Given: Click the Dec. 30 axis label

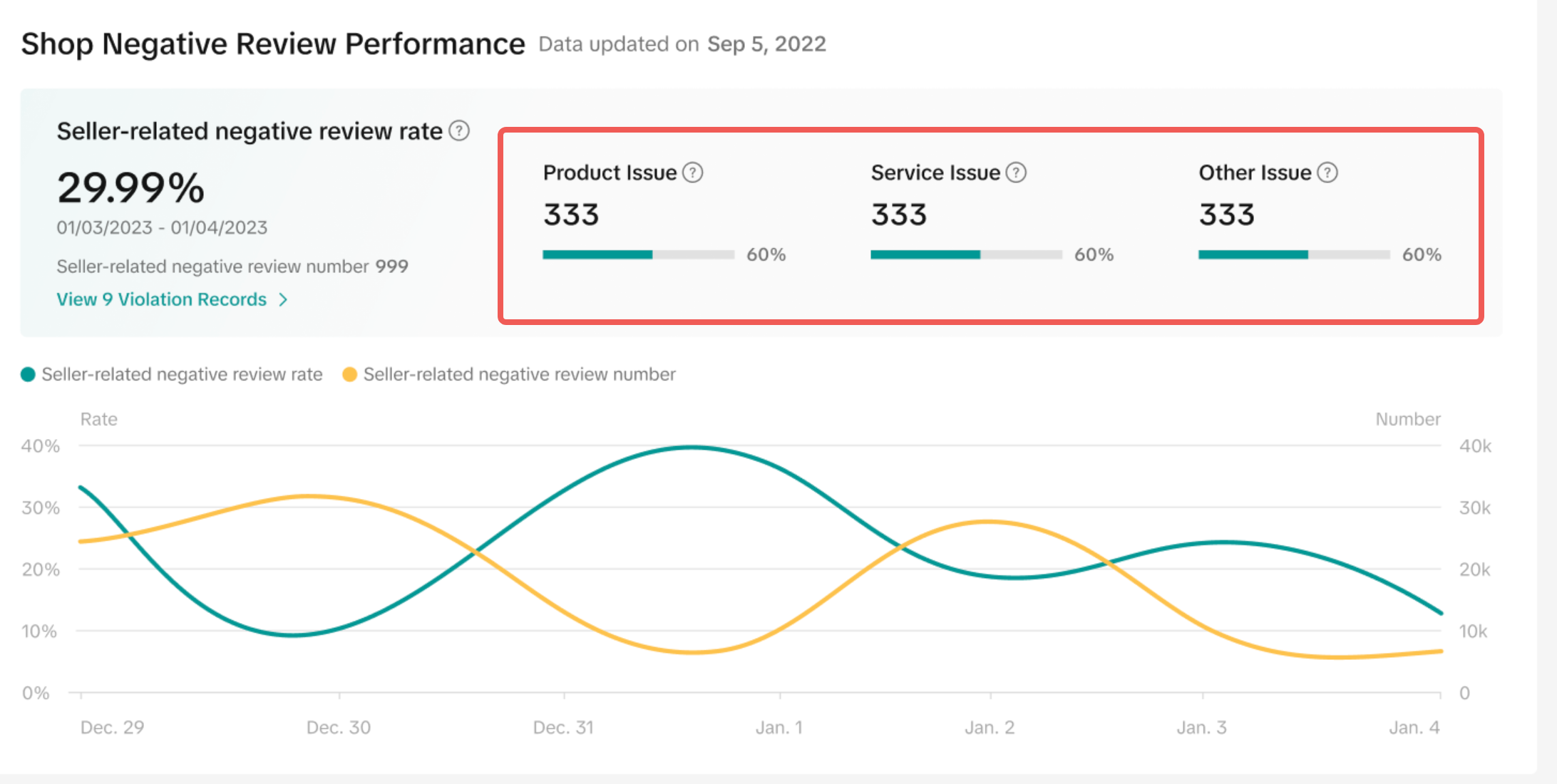Looking at the screenshot, I should tap(339, 728).
